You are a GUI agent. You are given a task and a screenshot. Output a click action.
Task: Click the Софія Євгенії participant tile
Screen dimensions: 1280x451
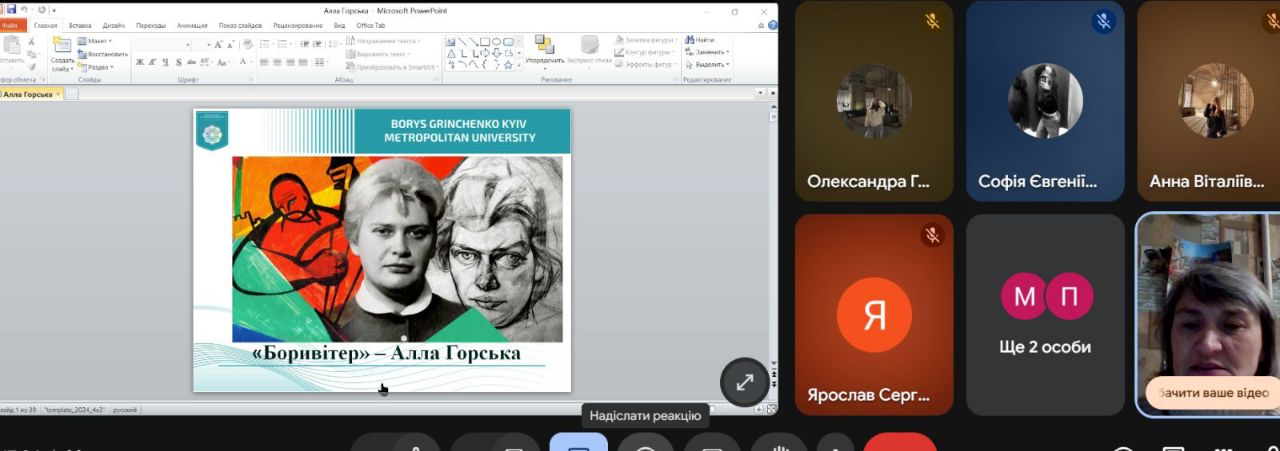pos(1045,101)
